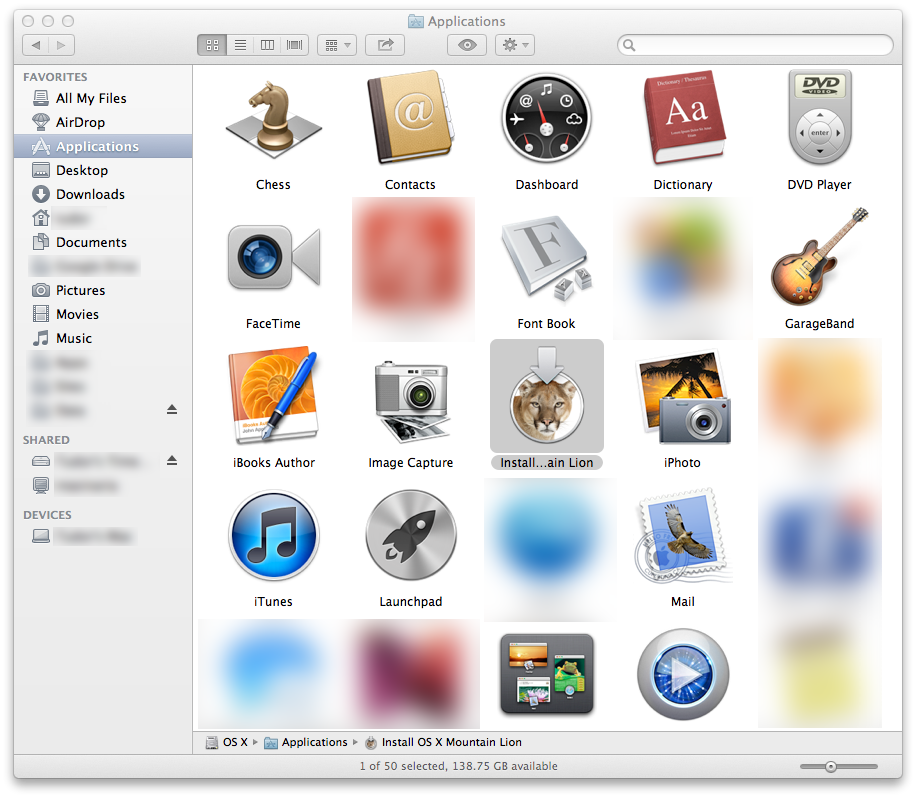Open Downloads in the sidebar

coord(103,194)
